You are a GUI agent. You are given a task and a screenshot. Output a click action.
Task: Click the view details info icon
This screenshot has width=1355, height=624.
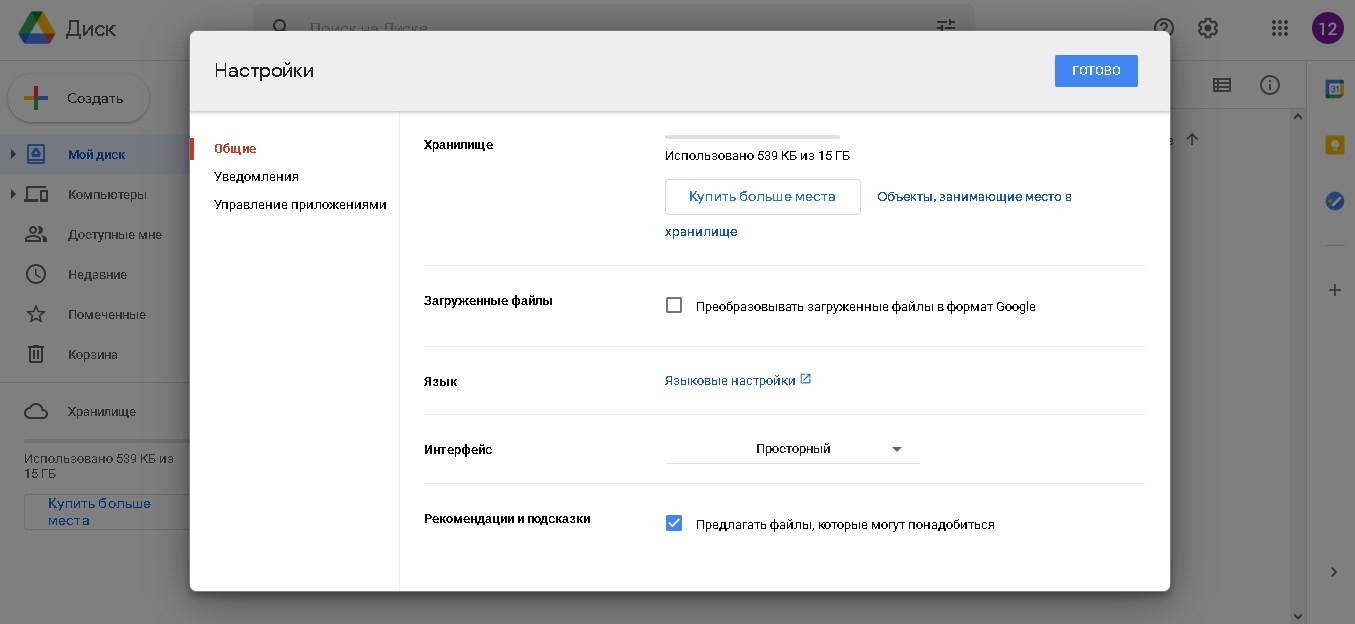point(1270,85)
